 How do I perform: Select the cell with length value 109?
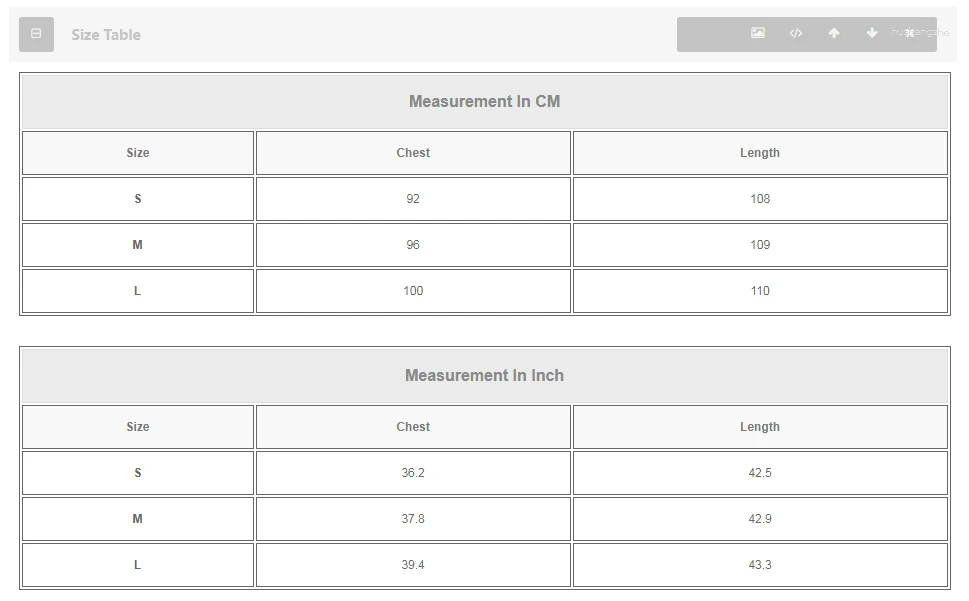tap(760, 245)
